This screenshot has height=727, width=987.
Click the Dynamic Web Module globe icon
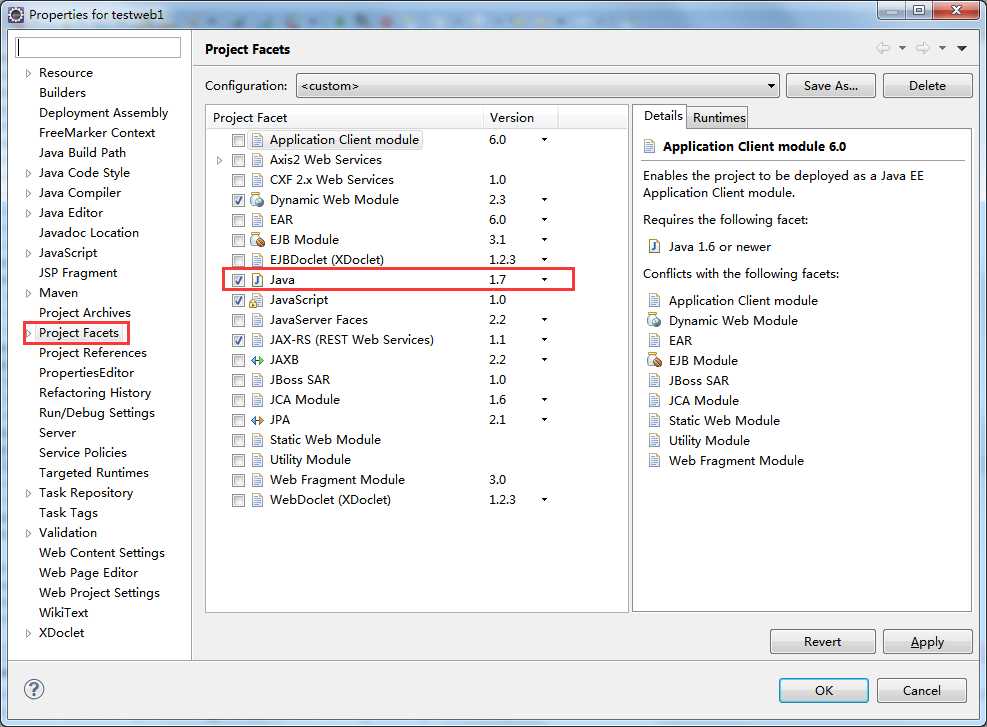coord(257,200)
